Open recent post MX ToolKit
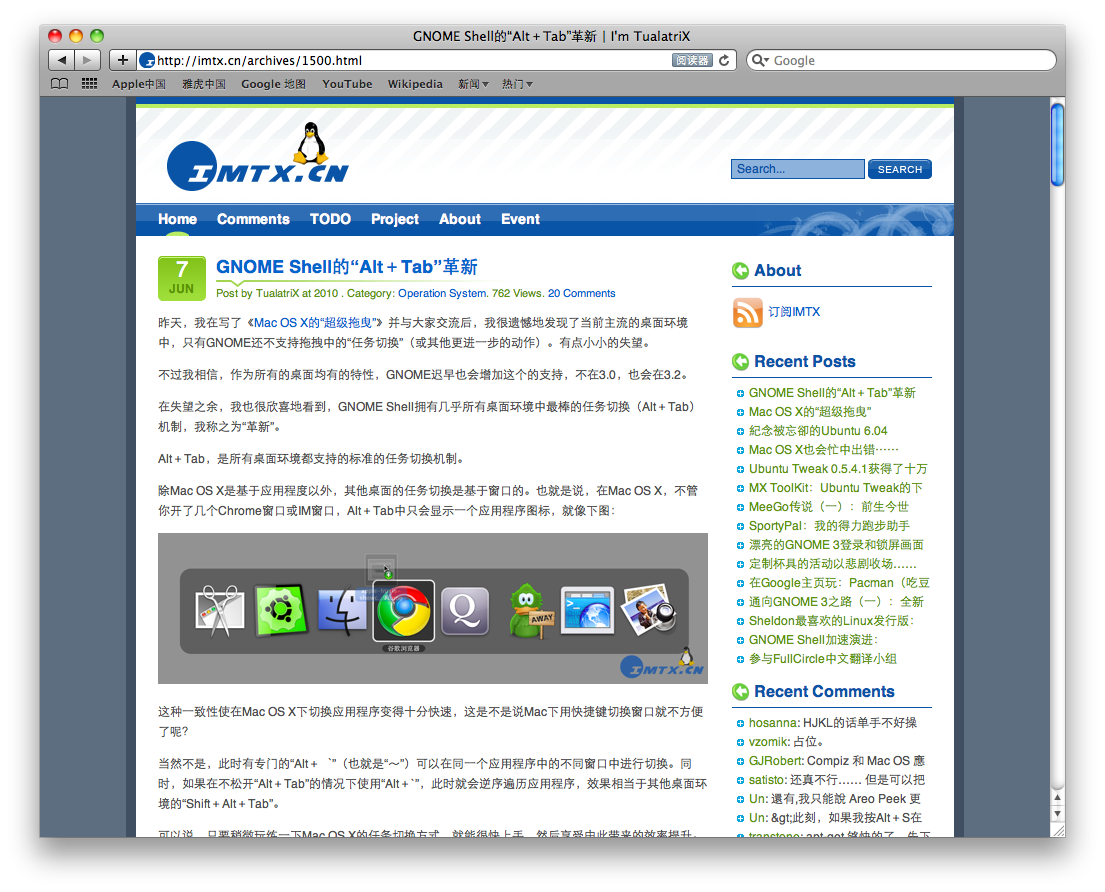Screen dimensions: 1105x892 pos(835,488)
